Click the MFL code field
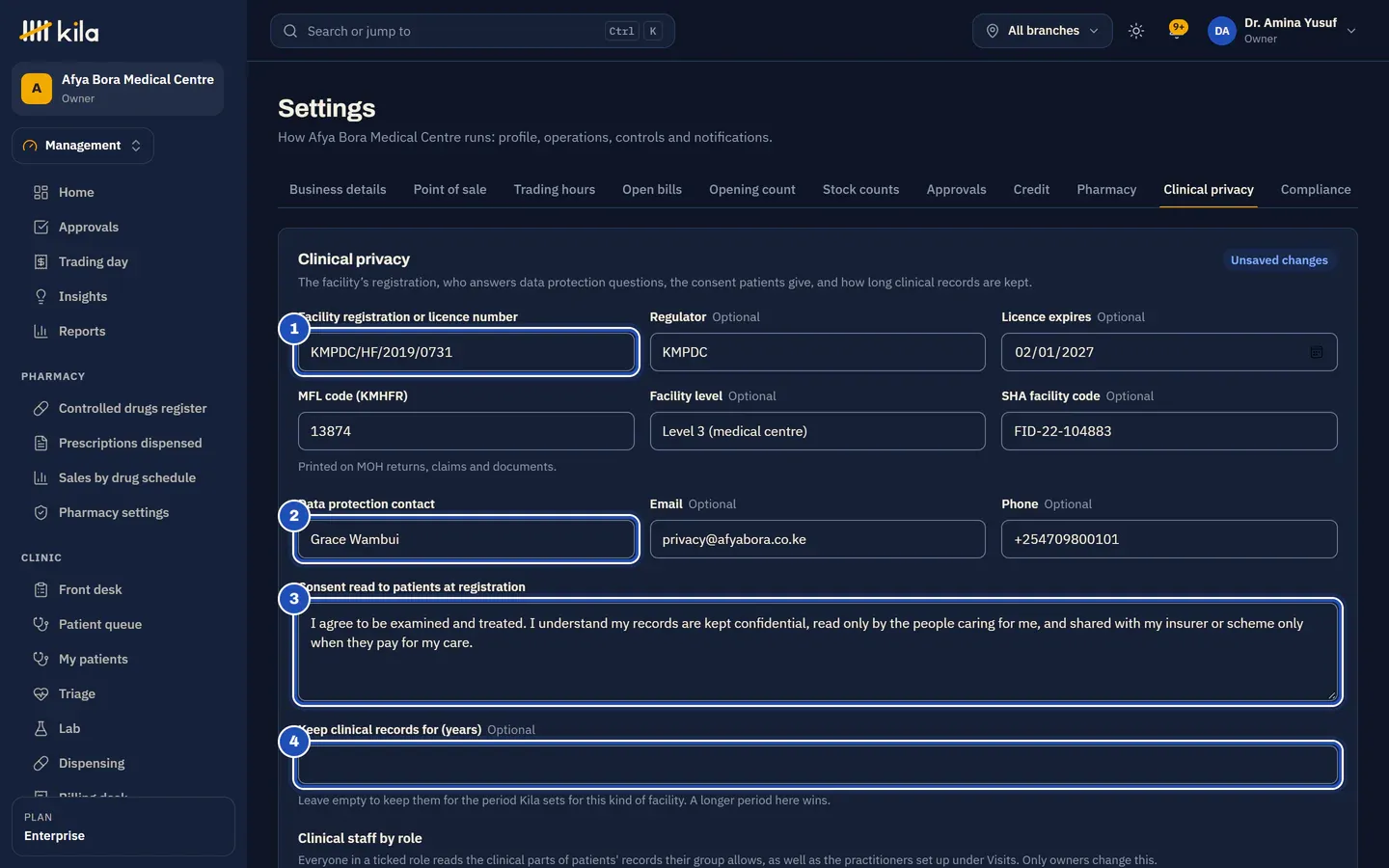1389x868 pixels. (x=466, y=431)
